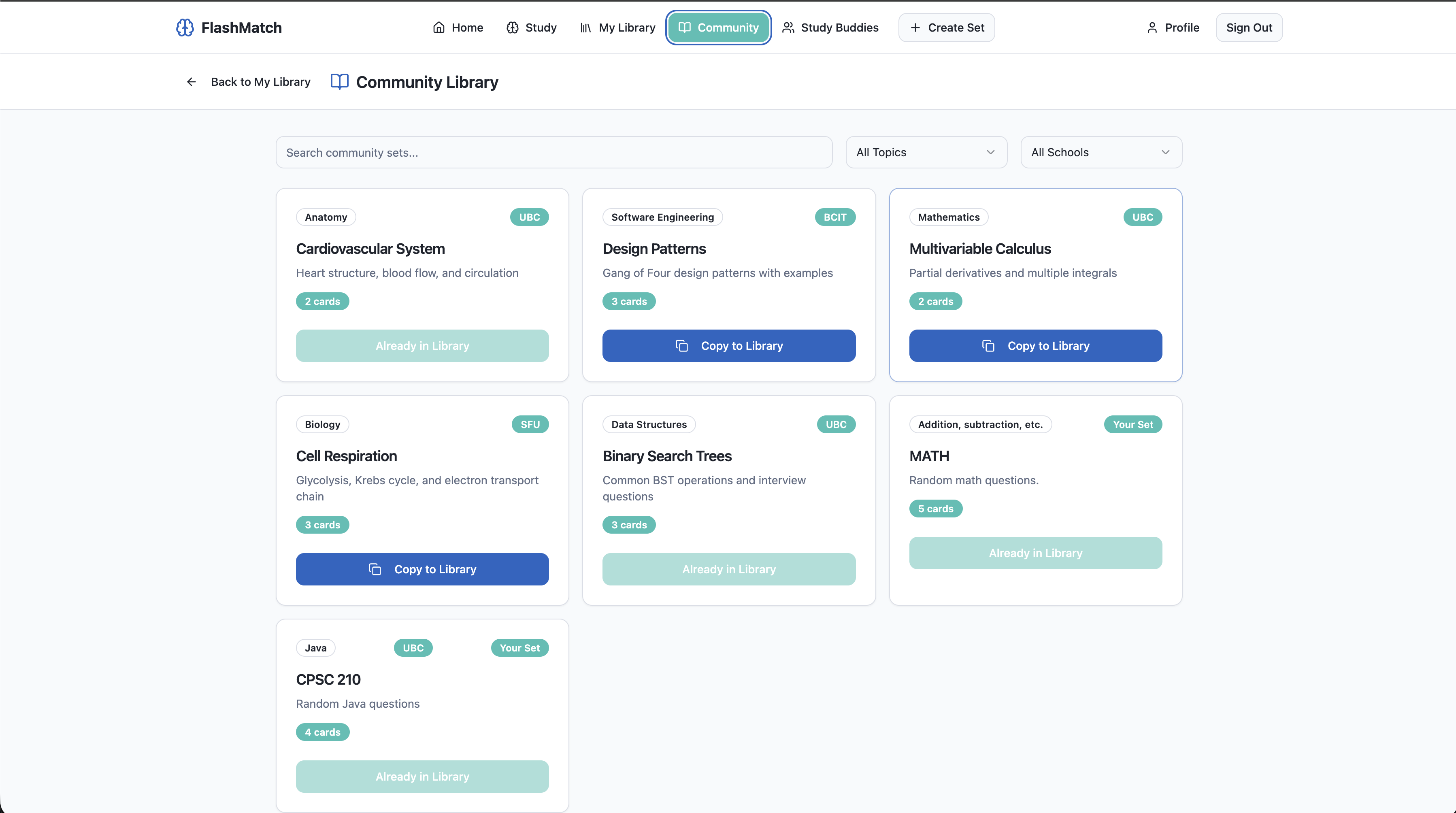Viewport: 1456px width, 813px height.
Task: Click the FlashMatch brain logo icon
Action: click(185, 27)
